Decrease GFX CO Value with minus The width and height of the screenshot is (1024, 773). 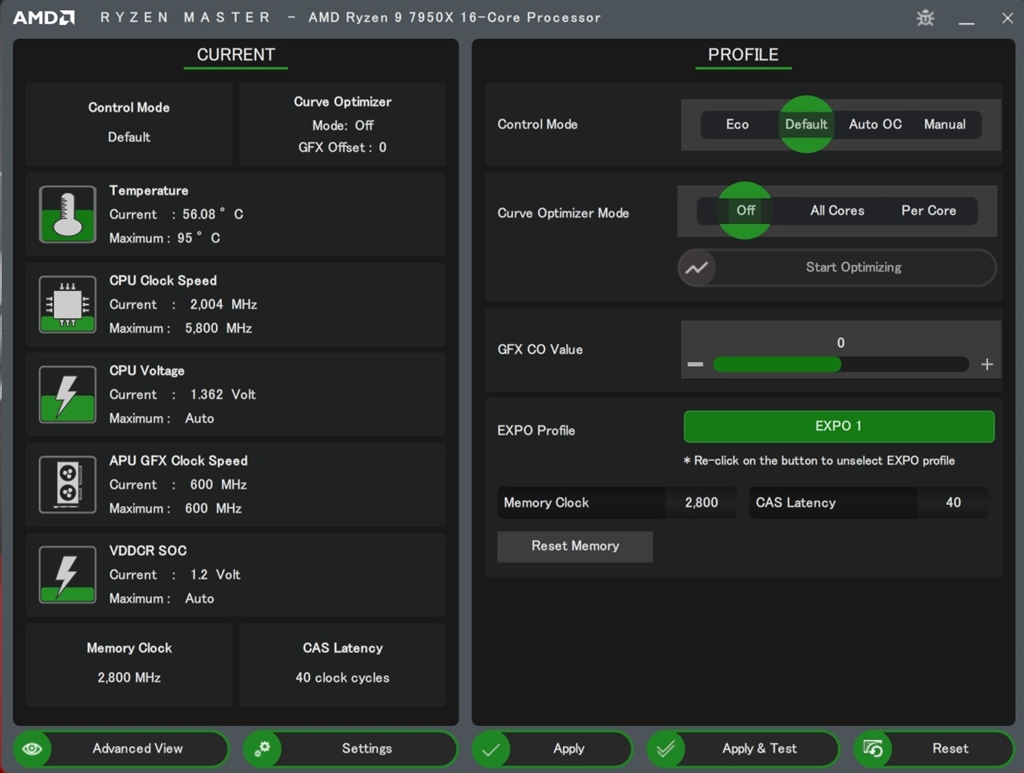(x=696, y=364)
